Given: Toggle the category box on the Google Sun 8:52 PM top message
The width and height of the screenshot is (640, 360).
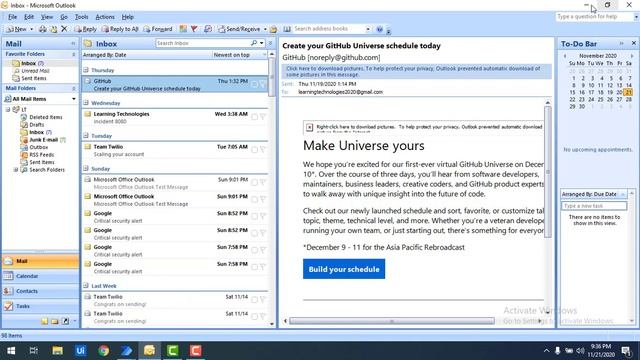Looking at the screenshot, I should coord(254,216).
